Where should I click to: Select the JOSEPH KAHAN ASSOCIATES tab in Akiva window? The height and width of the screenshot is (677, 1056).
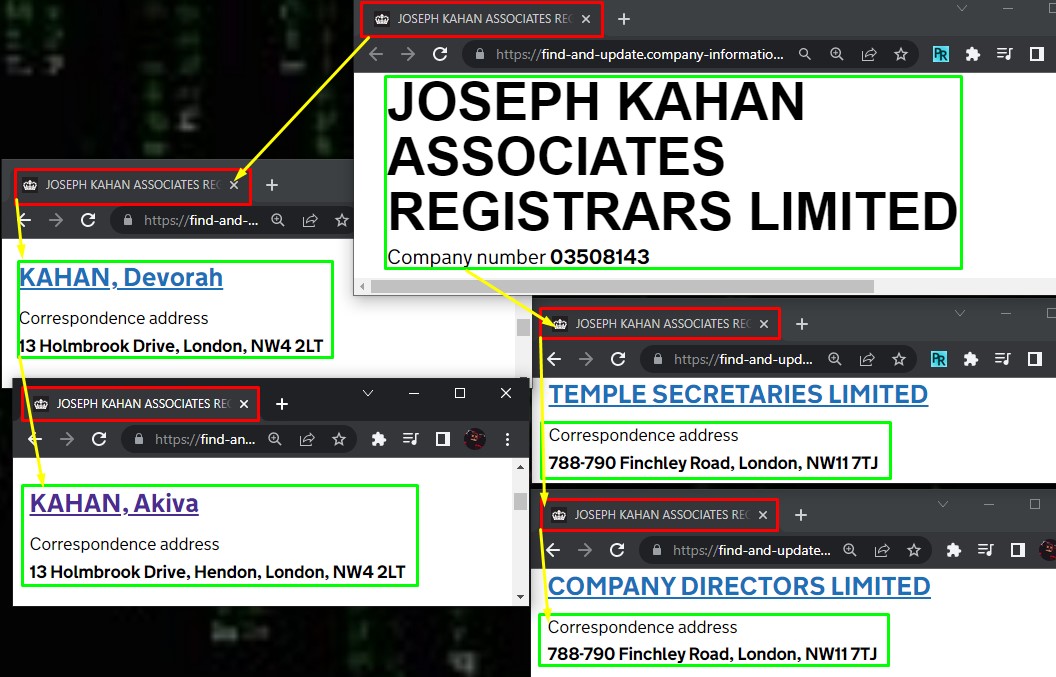click(x=139, y=404)
